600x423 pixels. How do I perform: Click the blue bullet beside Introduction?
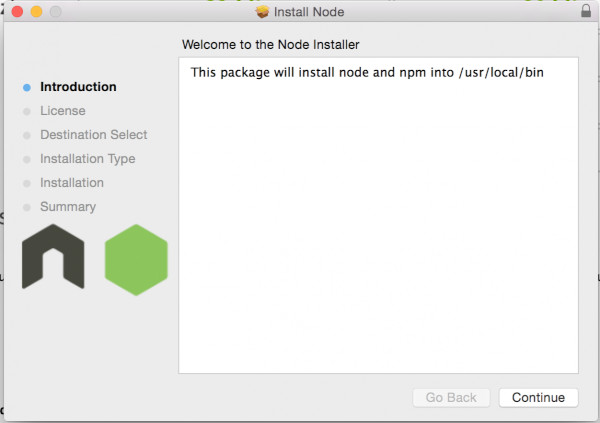[27, 88]
